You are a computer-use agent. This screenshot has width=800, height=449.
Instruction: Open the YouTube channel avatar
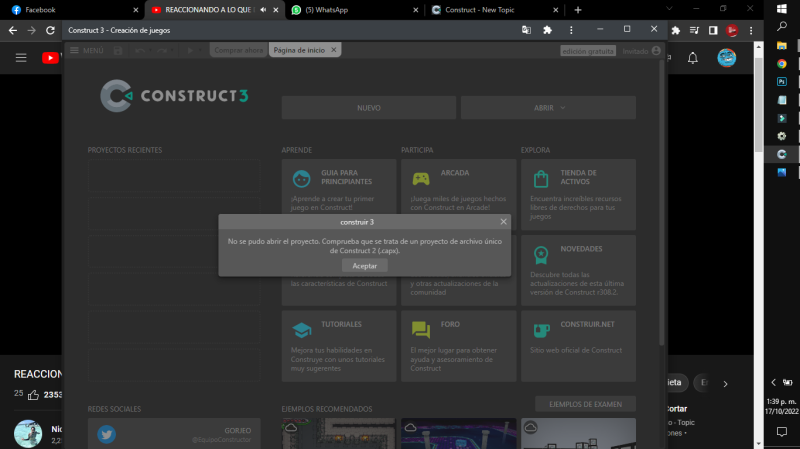coord(28,433)
